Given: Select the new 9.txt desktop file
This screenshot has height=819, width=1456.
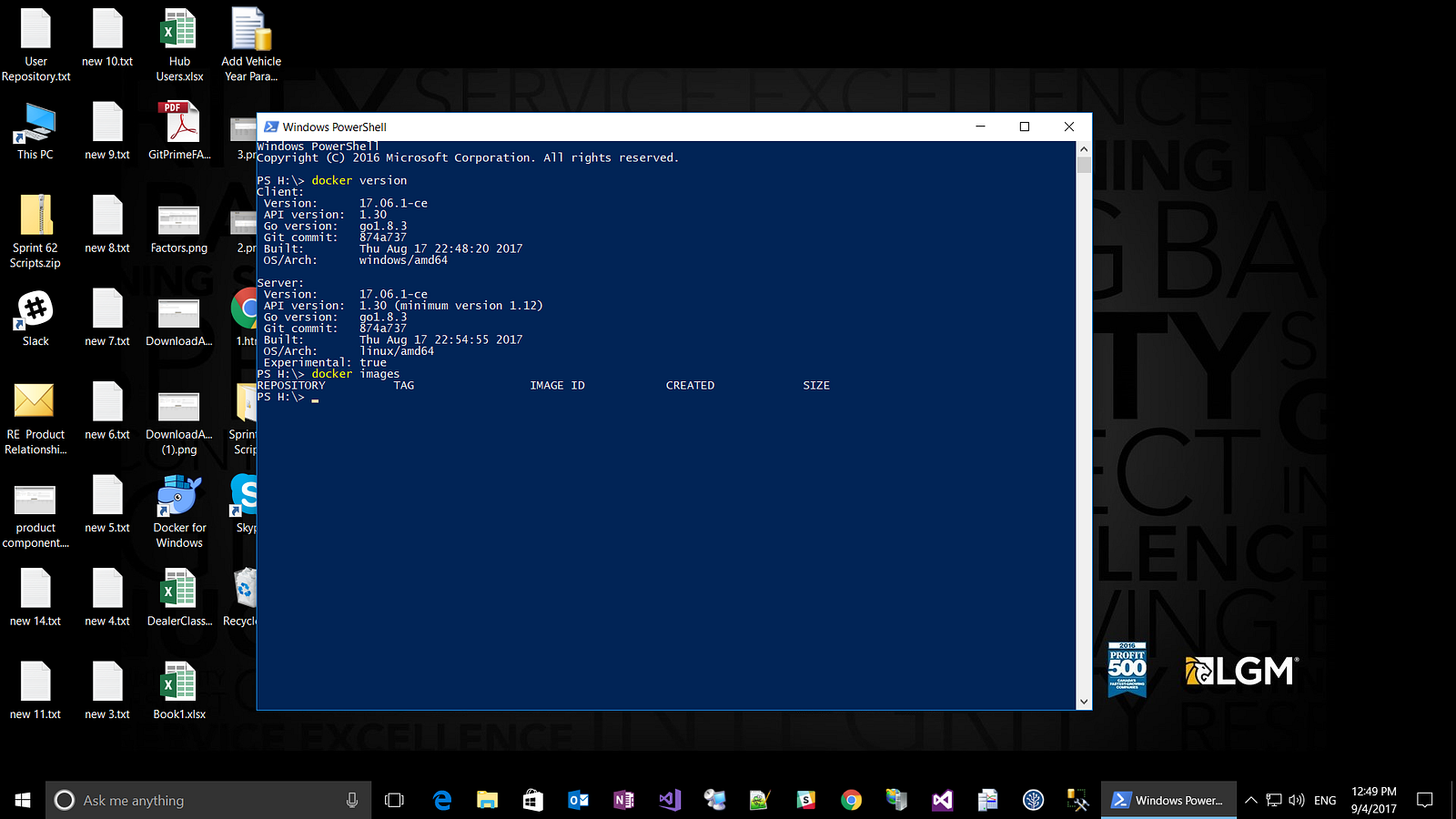Looking at the screenshot, I should tap(107, 132).
